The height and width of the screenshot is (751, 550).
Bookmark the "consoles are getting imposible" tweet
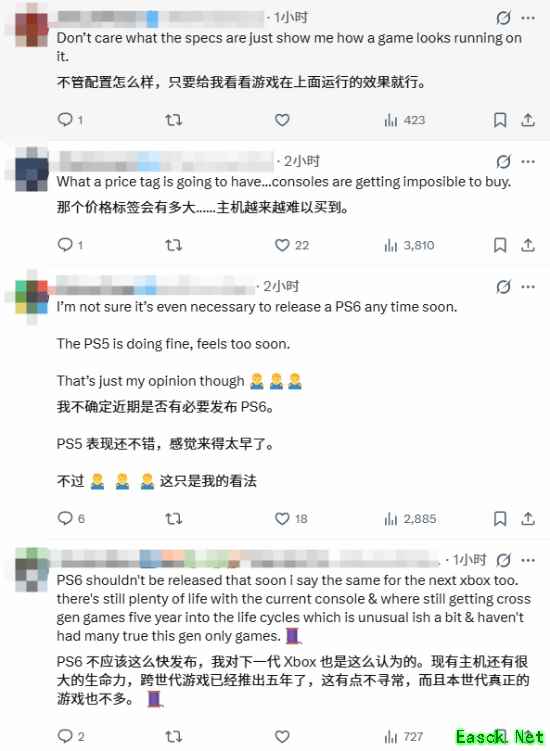(x=500, y=245)
